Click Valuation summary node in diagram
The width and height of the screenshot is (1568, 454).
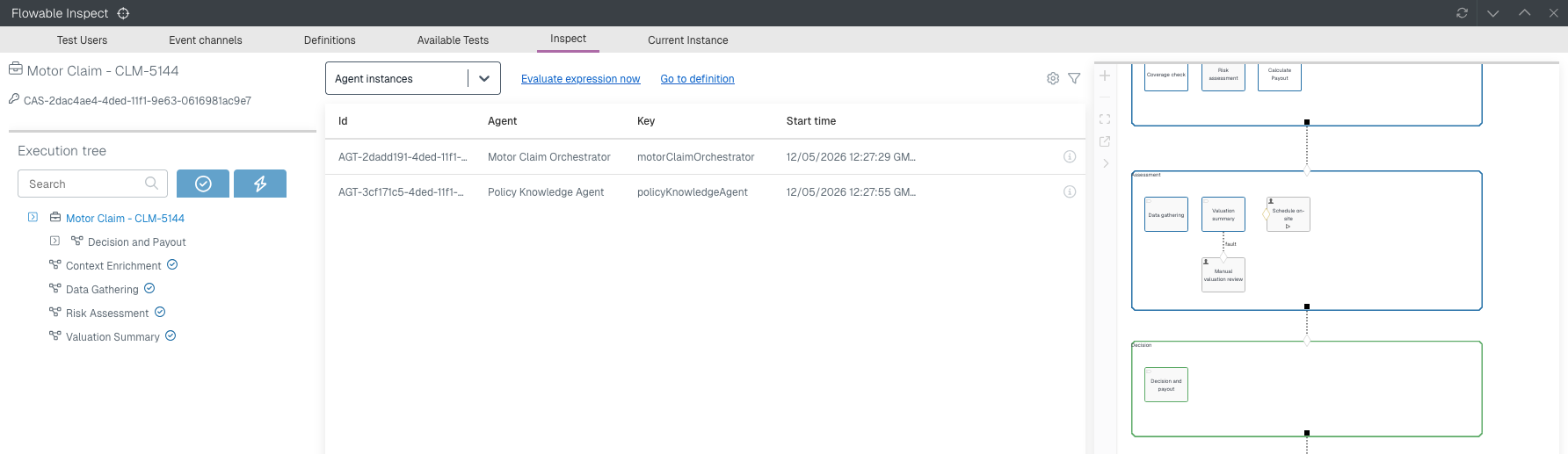coord(1223,214)
